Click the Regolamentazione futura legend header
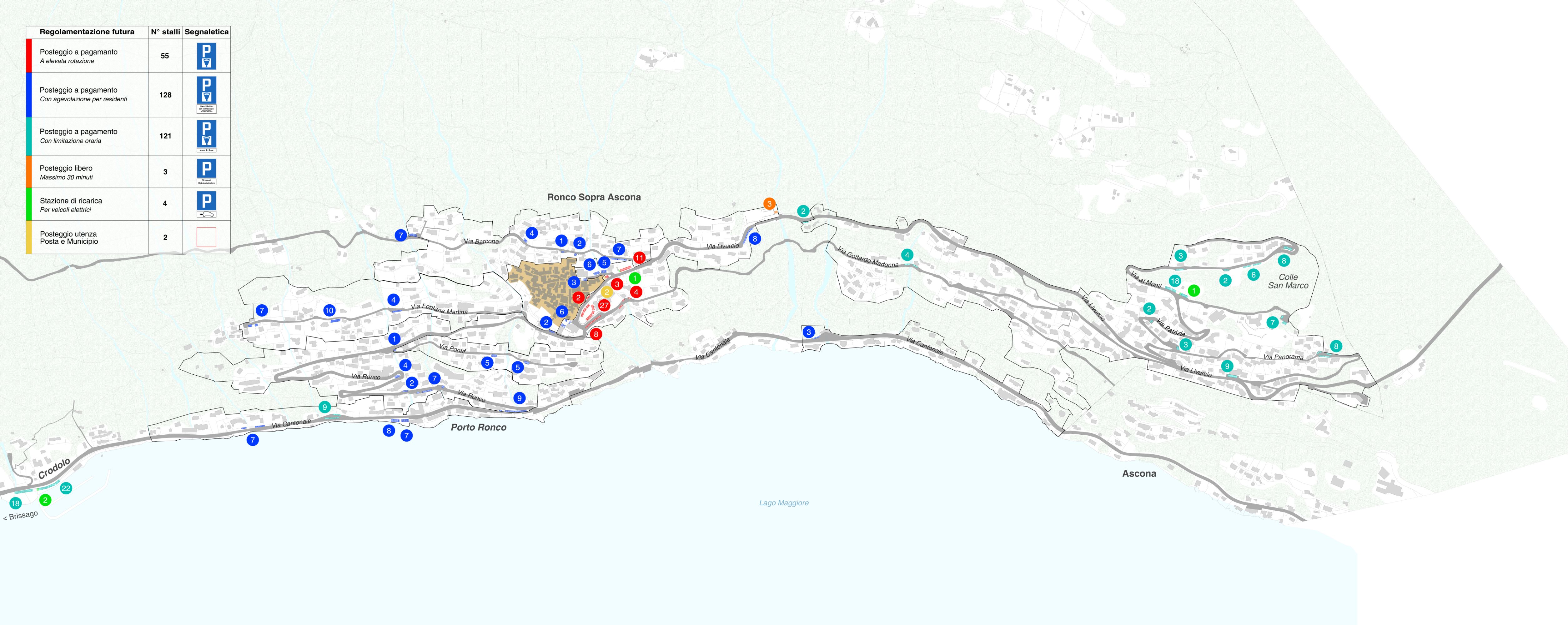 pos(87,32)
